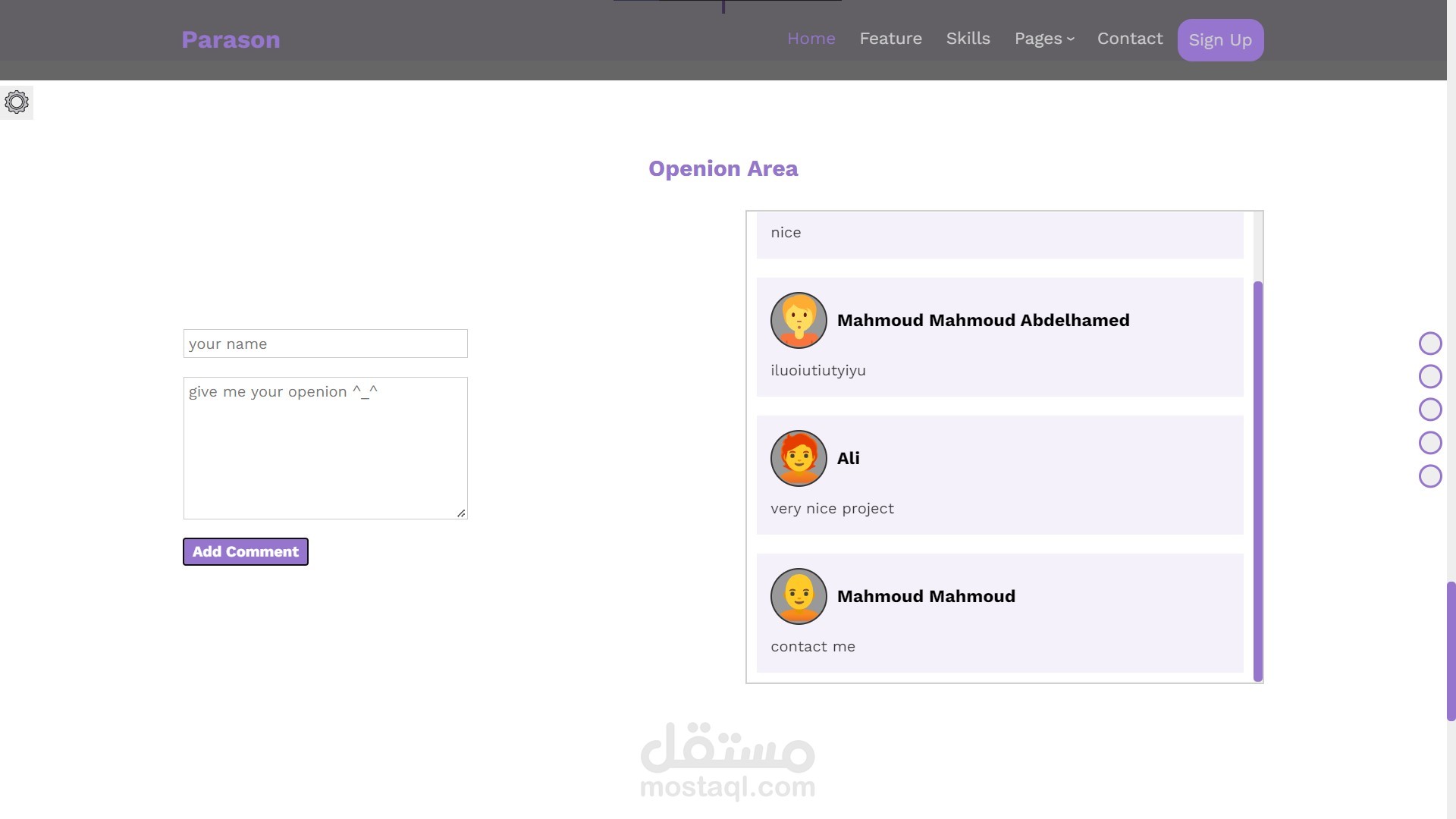Expand the Pages dropdown menu
This screenshot has height=819, width=1456.
(x=1044, y=39)
